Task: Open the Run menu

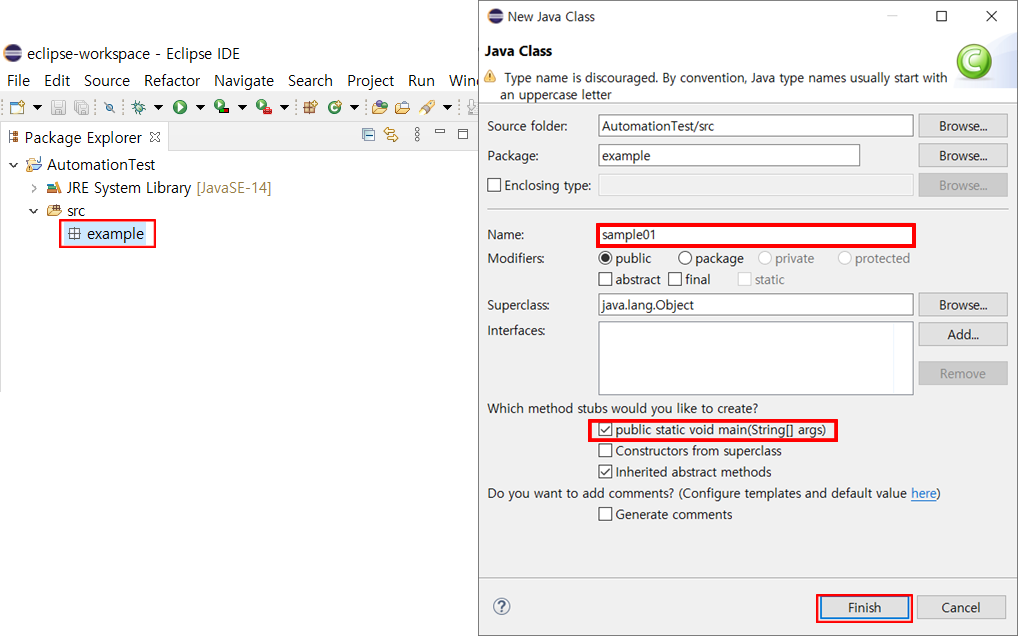Action: coord(421,80)
